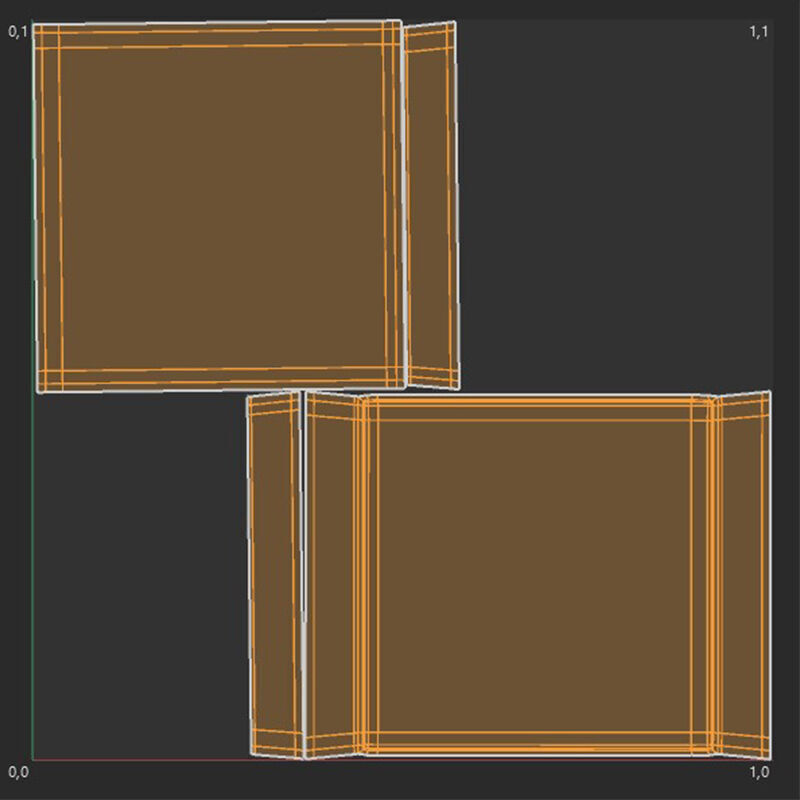Click the "1,1" UV corner label
Screen dimensions: 800x800
pyautogui.click(x=759, y=32)
